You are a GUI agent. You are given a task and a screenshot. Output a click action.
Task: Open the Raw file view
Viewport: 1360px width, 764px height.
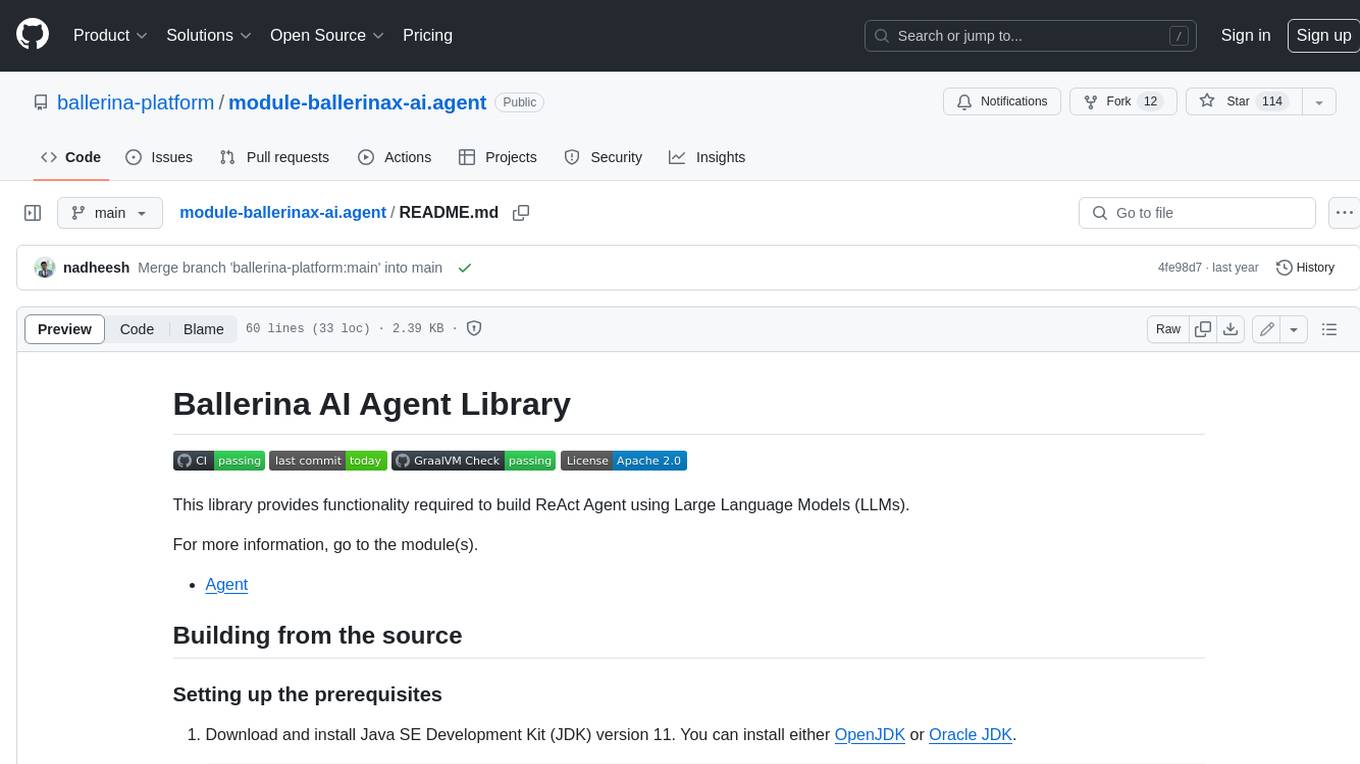(x=1168, y=329)
